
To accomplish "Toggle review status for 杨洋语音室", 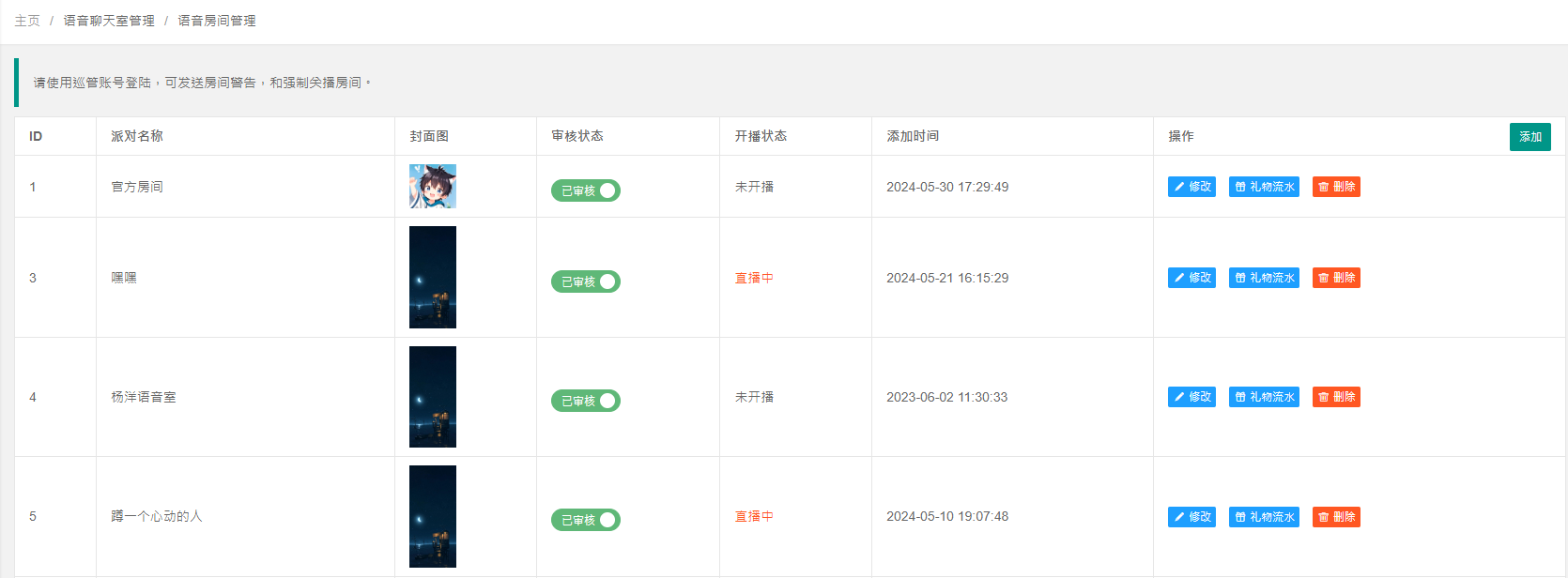I will click(x=586, y=401).
